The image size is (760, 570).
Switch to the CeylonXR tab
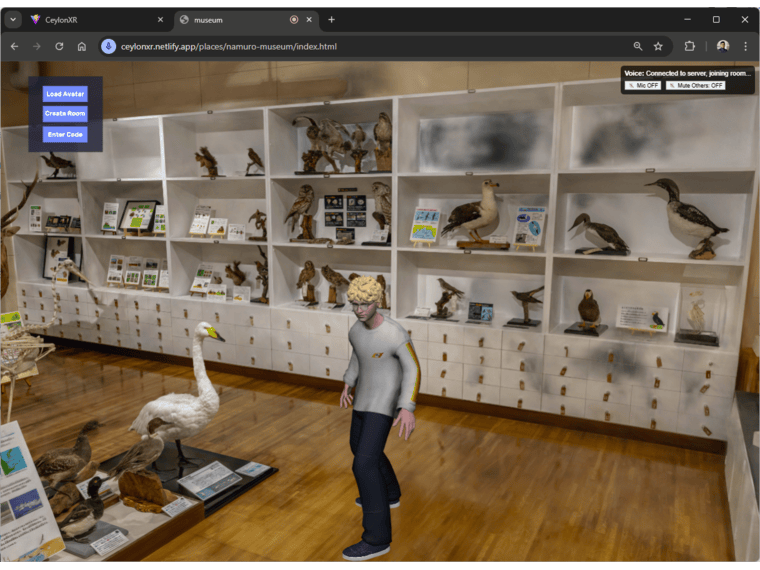click(x=90, y=19)
